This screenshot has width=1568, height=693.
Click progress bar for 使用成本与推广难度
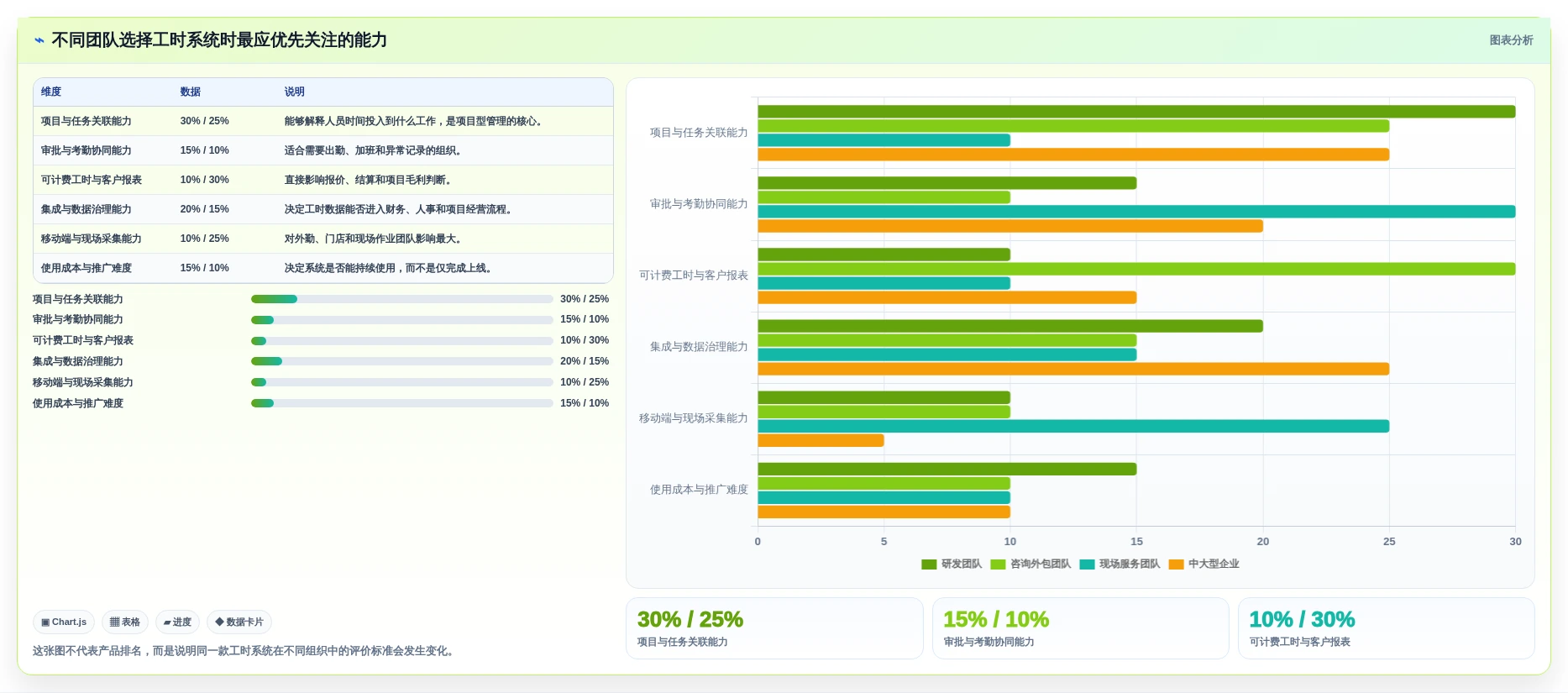pyautogui.click(x=401, y=403)
